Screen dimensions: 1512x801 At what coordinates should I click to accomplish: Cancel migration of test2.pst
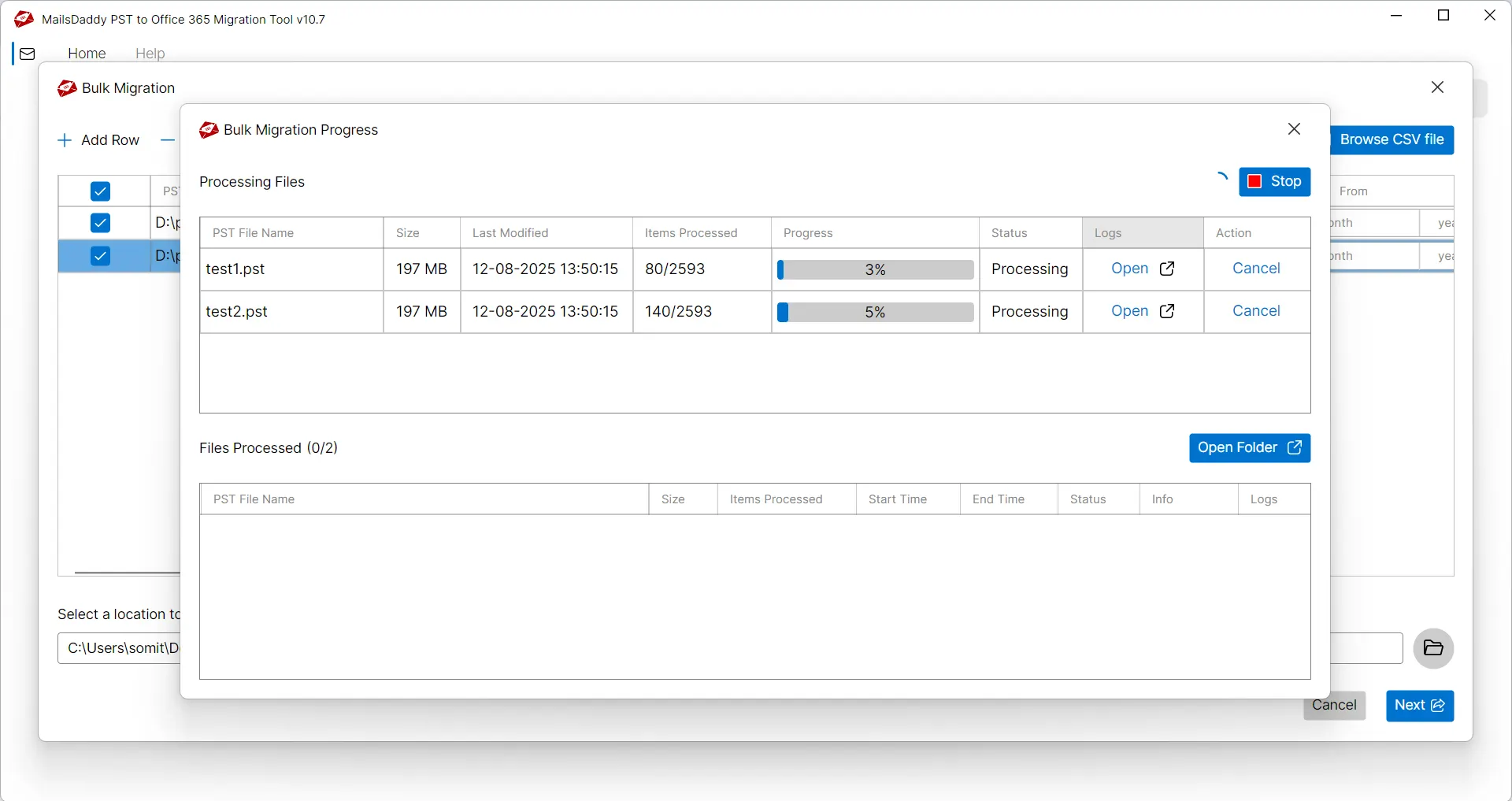coord(1255,311)
